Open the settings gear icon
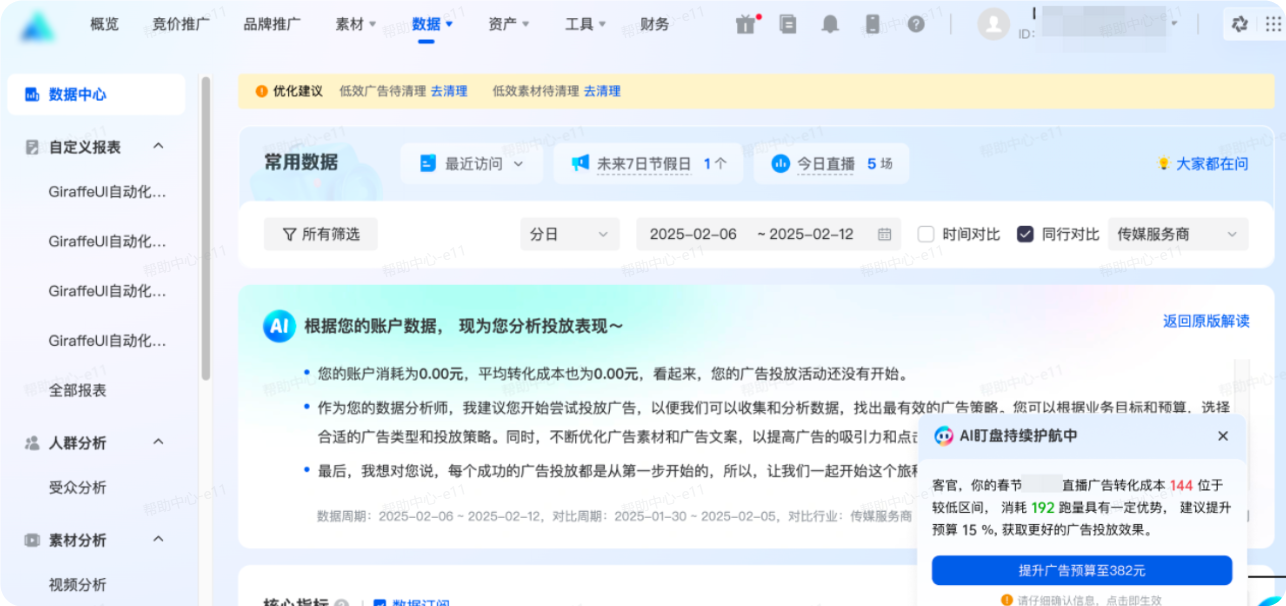Screen dimensions: 1286x606 [1240, 24]
